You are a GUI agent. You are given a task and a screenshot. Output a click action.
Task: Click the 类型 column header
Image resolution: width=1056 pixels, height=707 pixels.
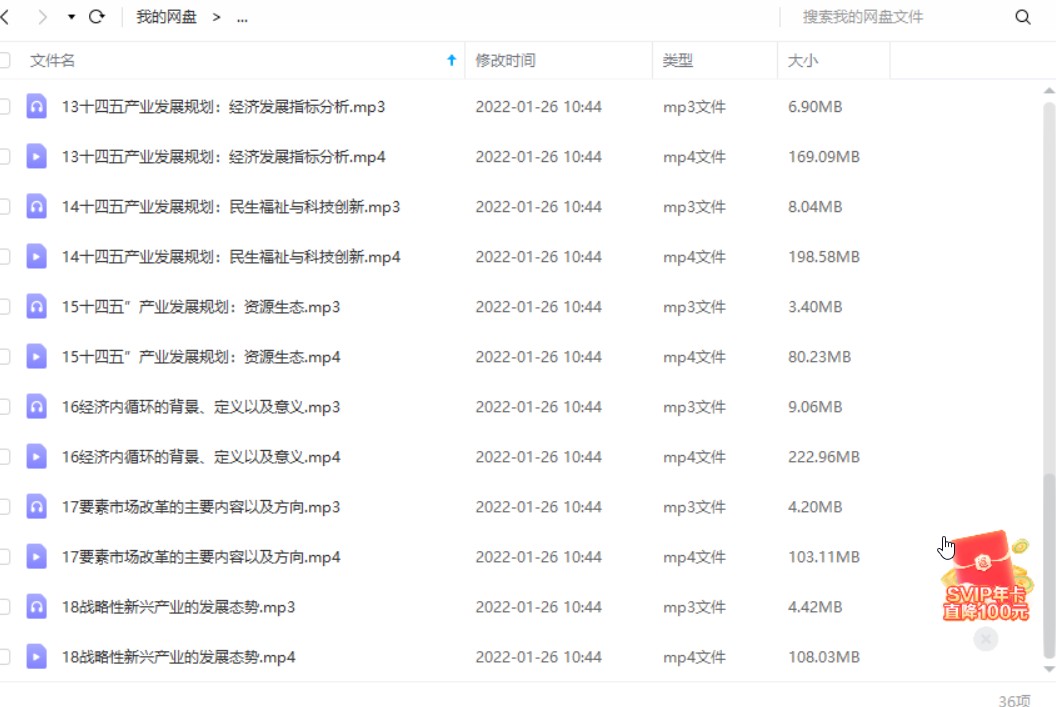pos(677,60)
